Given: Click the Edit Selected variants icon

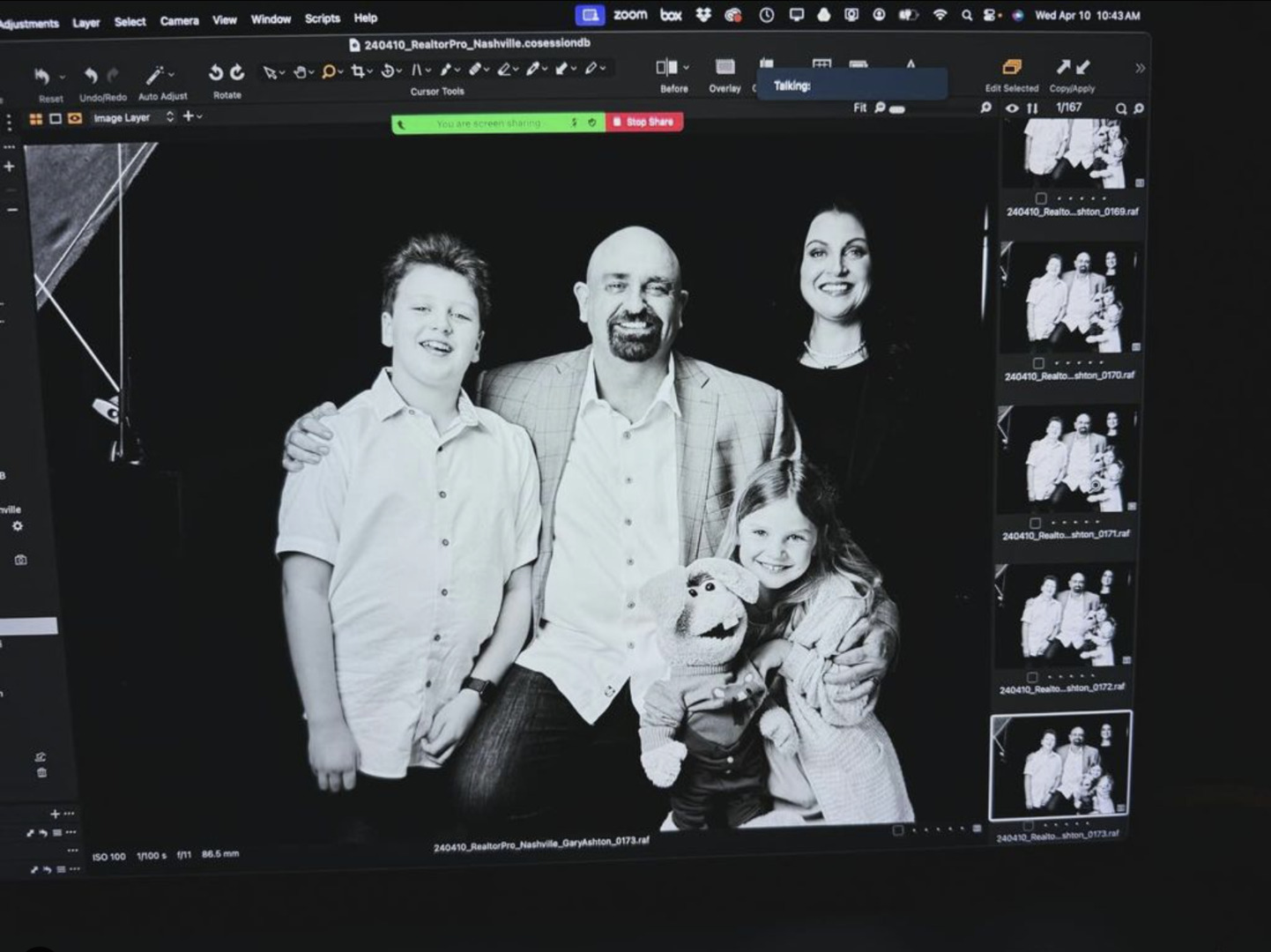Looking at the screenshot, I should (1011, 68).
